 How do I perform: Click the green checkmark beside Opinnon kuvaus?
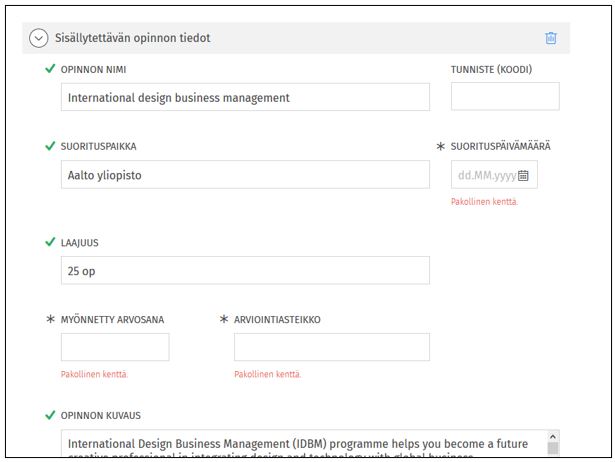pos(50,415)
